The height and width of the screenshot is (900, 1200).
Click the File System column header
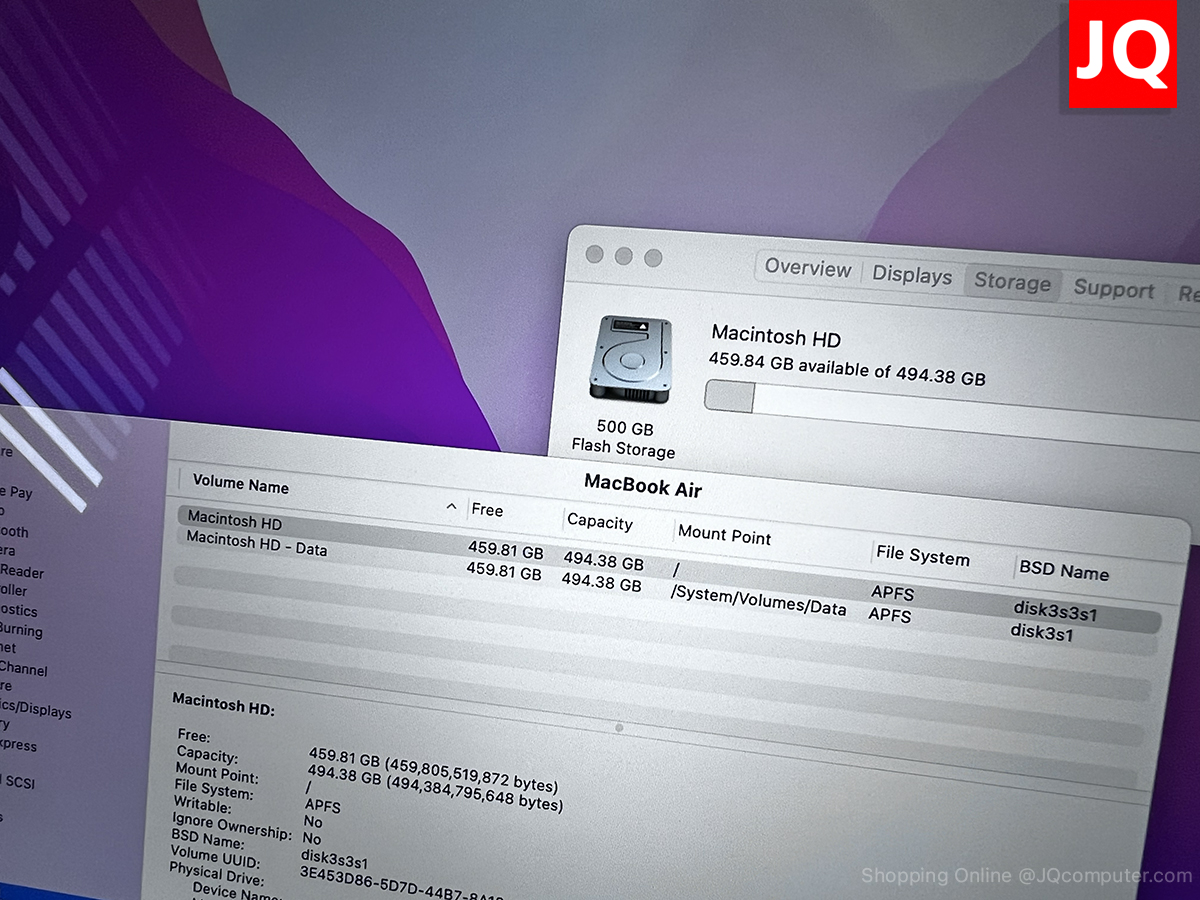click(923, 556)
